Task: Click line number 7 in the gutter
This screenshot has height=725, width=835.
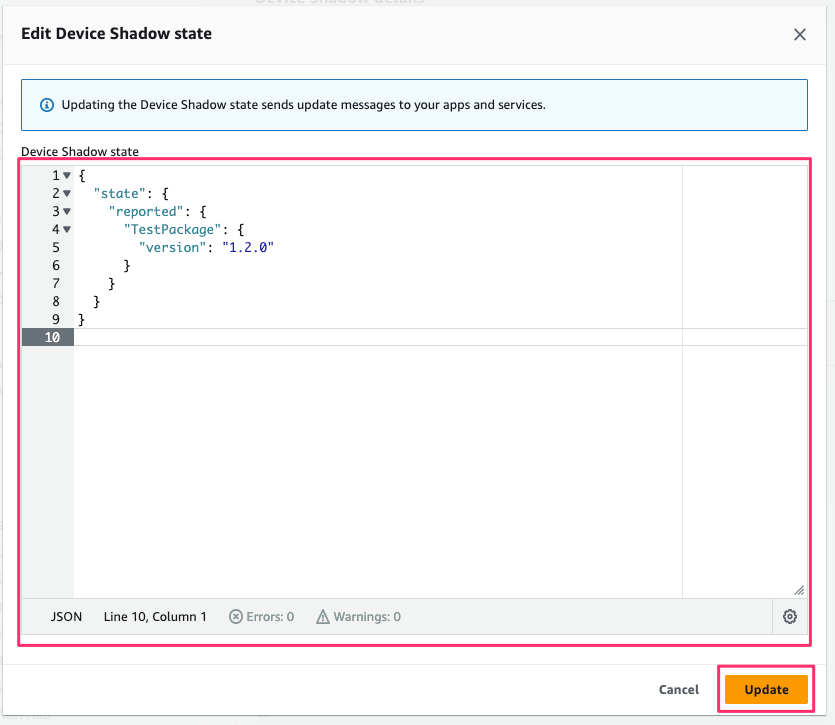Action: pos(56,283)
